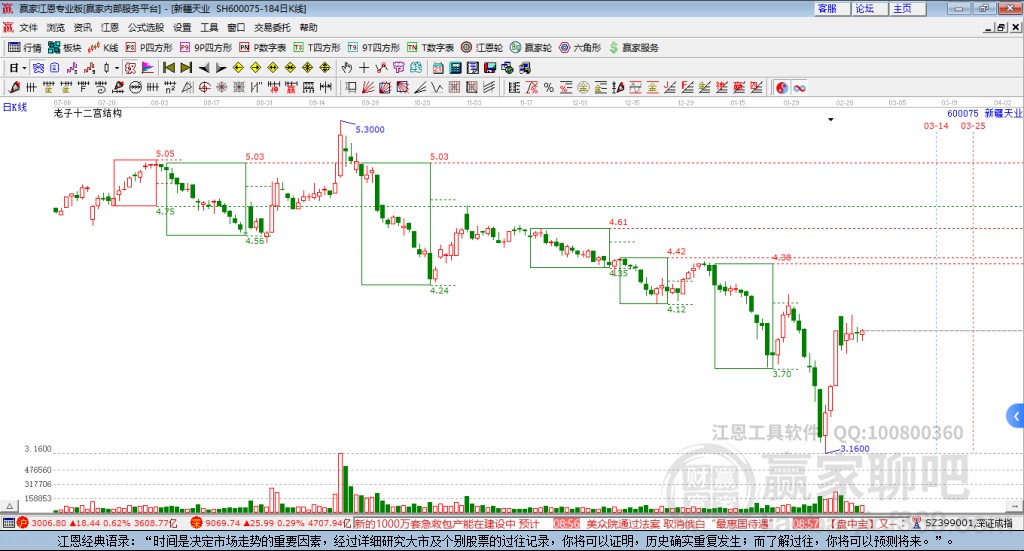Viewport: 1024px width, 551px height.
Task: Open the 文件 menu
Action: [28, 27]
